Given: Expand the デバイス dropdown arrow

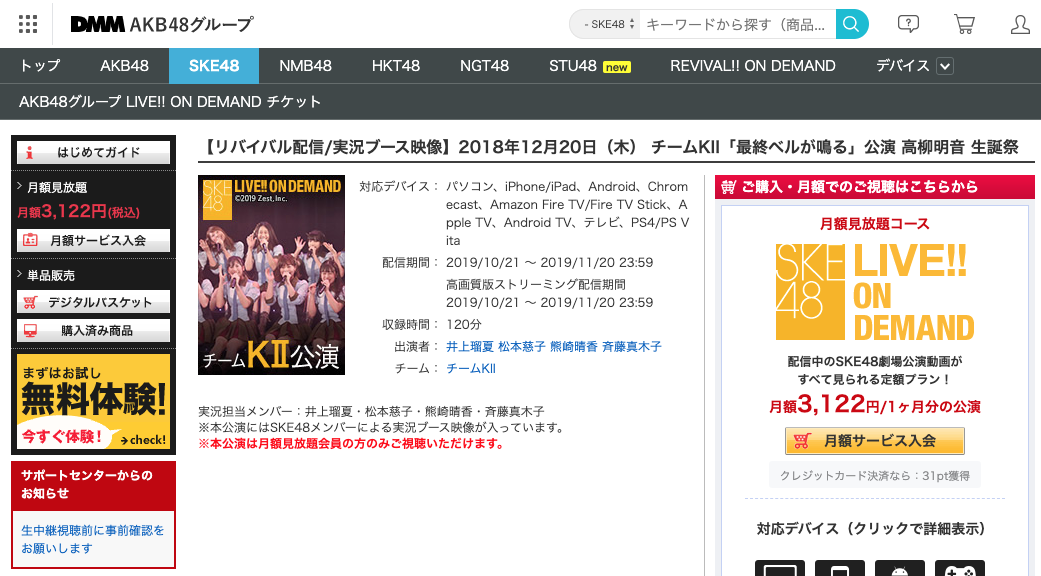Looking at the screenshot, I should coord(945,66).
